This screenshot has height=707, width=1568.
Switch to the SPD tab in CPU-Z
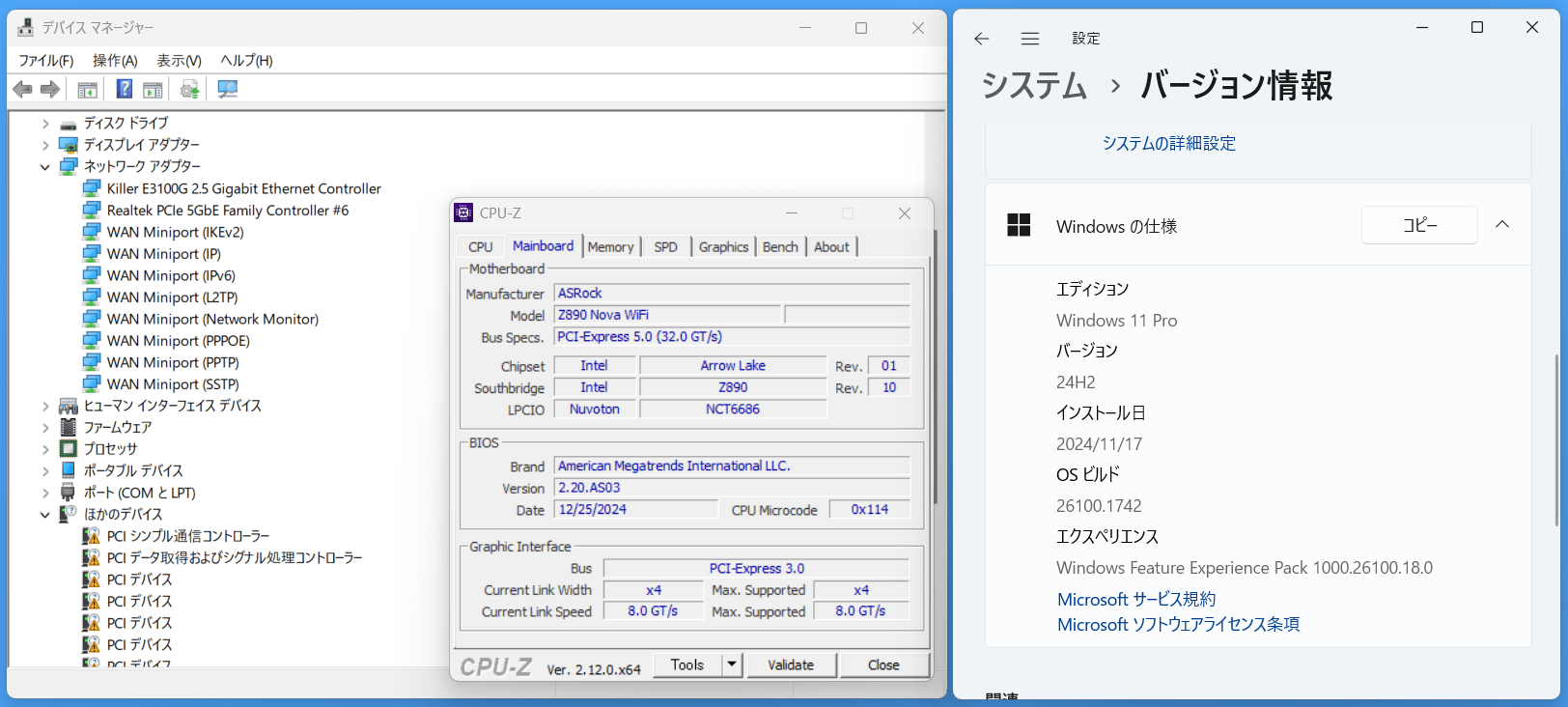(x=666, y=247)
